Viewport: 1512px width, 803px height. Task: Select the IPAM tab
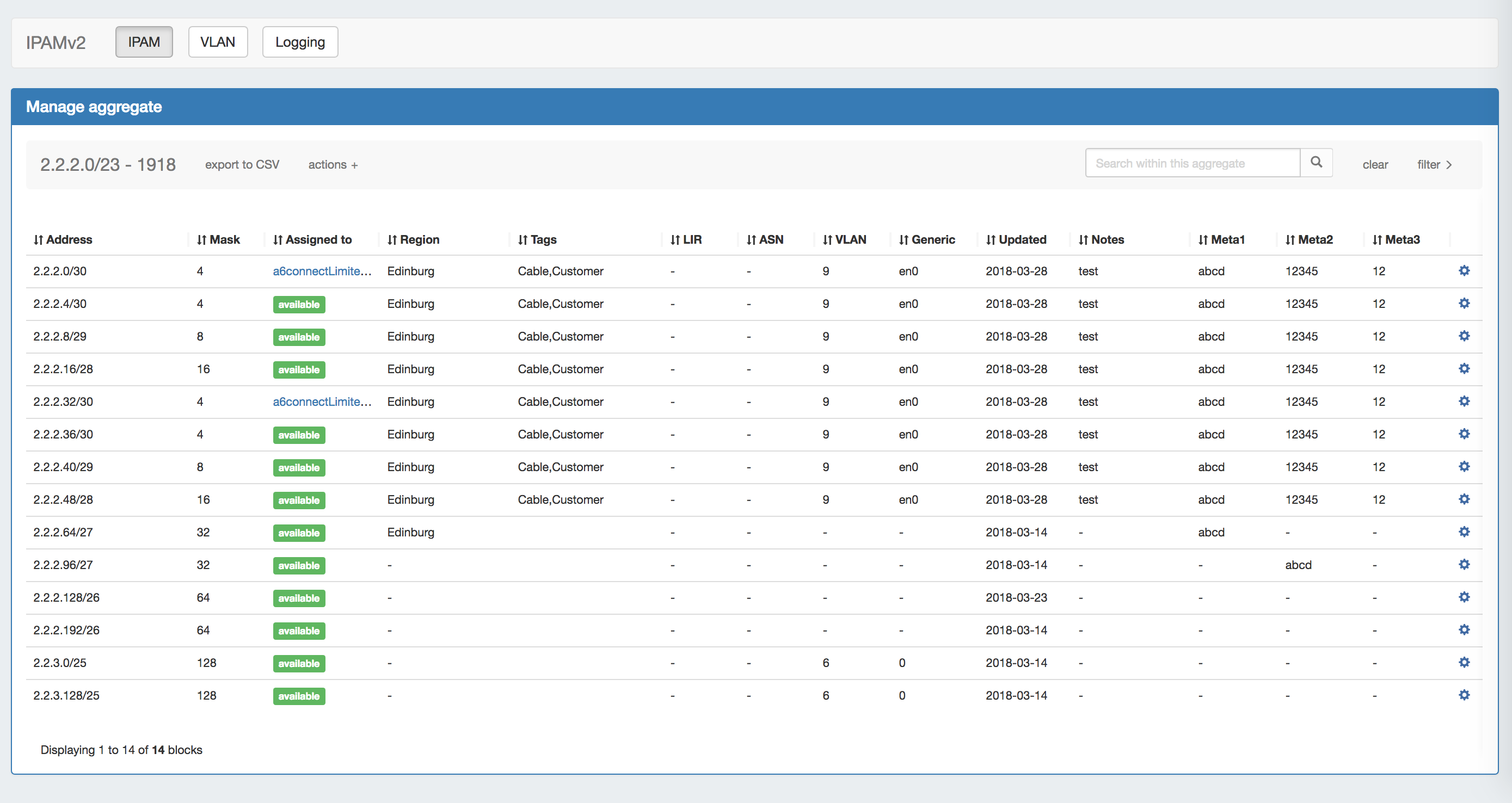click(144, 42)
